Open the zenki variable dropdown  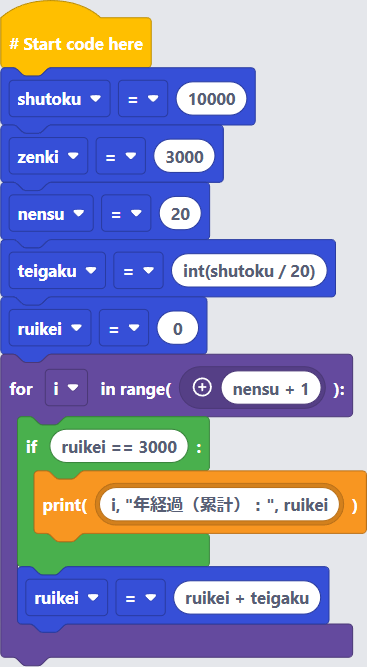tap(48, 156)
